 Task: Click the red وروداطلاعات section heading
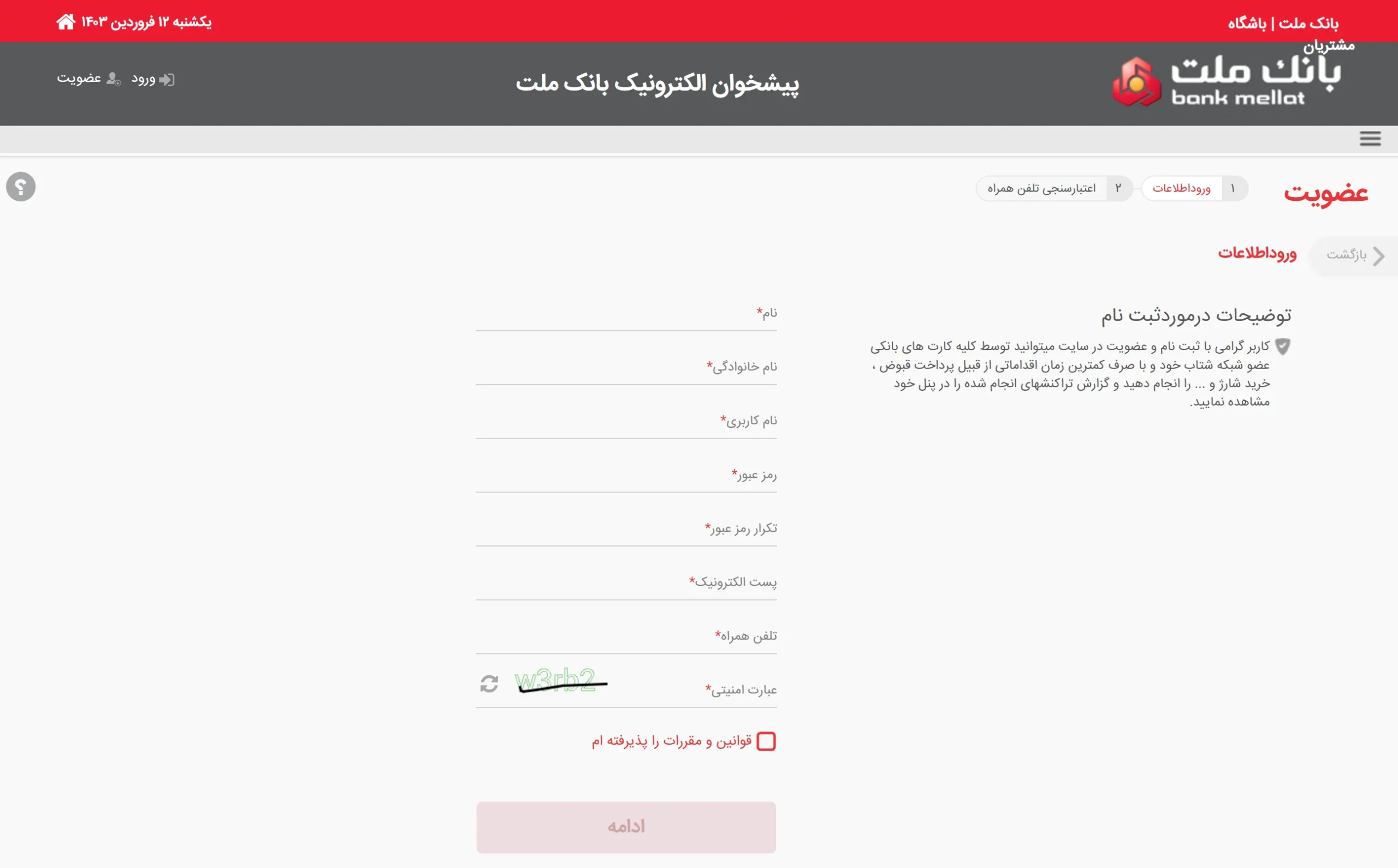(x=1257, y=253)
